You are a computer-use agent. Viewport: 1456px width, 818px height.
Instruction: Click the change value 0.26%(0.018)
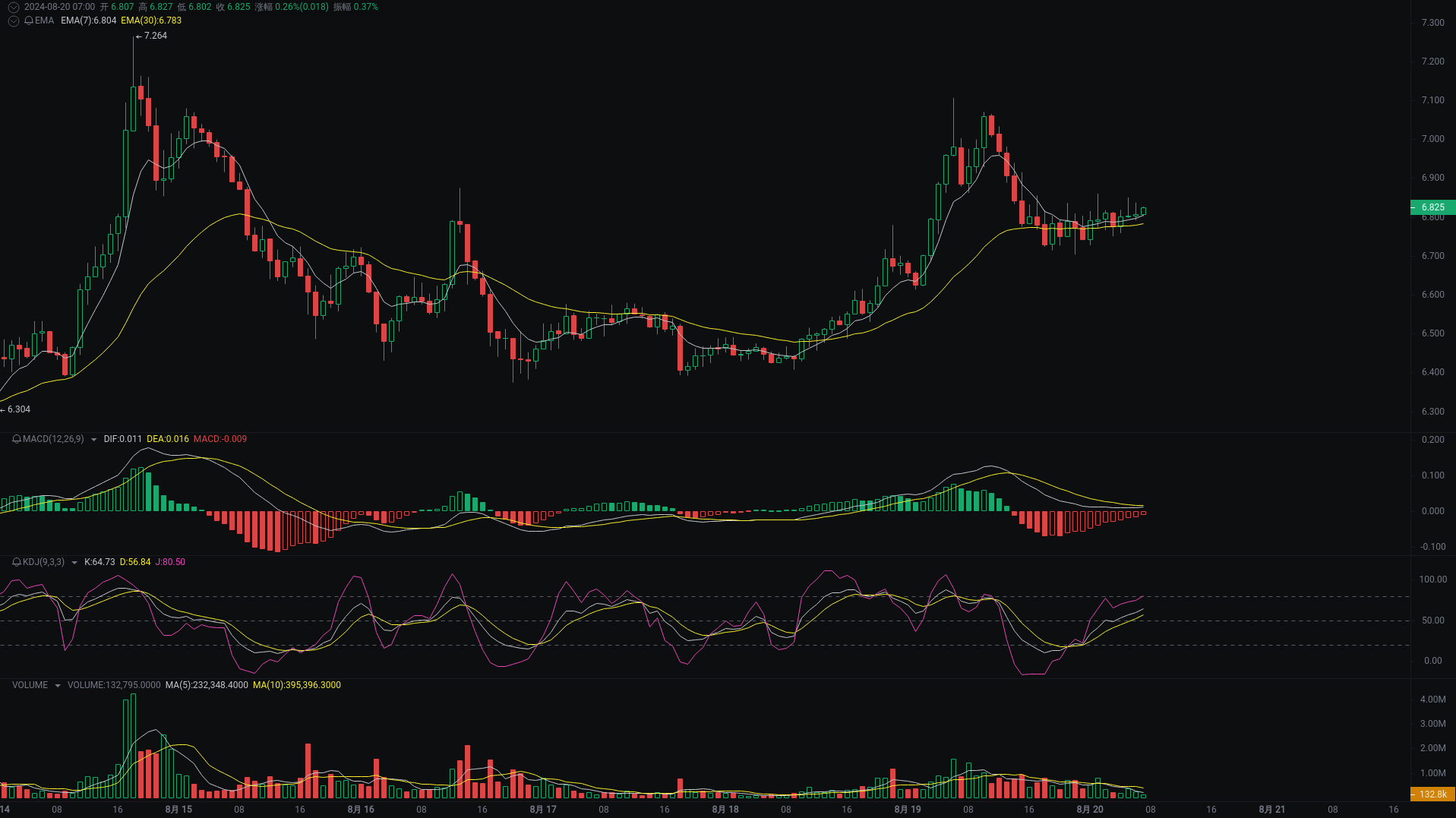[302, 7]
